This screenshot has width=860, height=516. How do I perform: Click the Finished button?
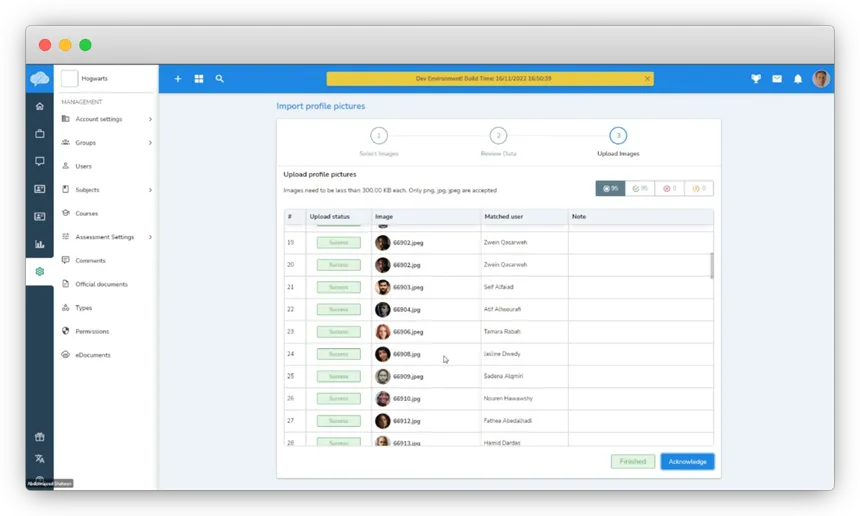point(632,462)
